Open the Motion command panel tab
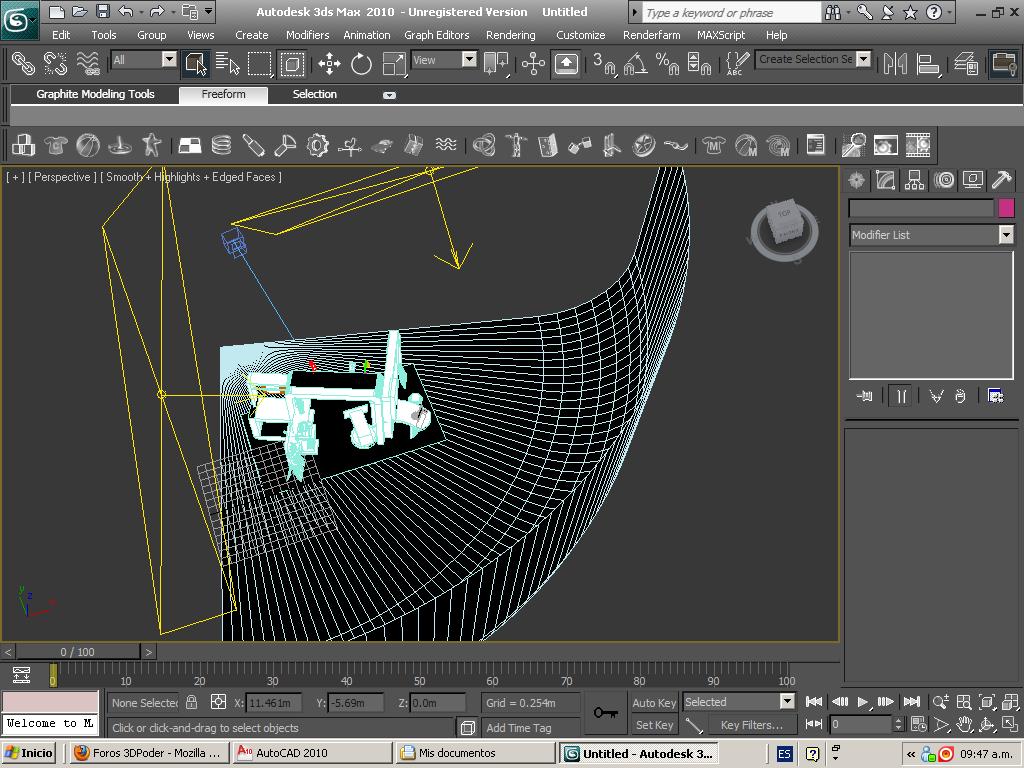 point(944,180)
